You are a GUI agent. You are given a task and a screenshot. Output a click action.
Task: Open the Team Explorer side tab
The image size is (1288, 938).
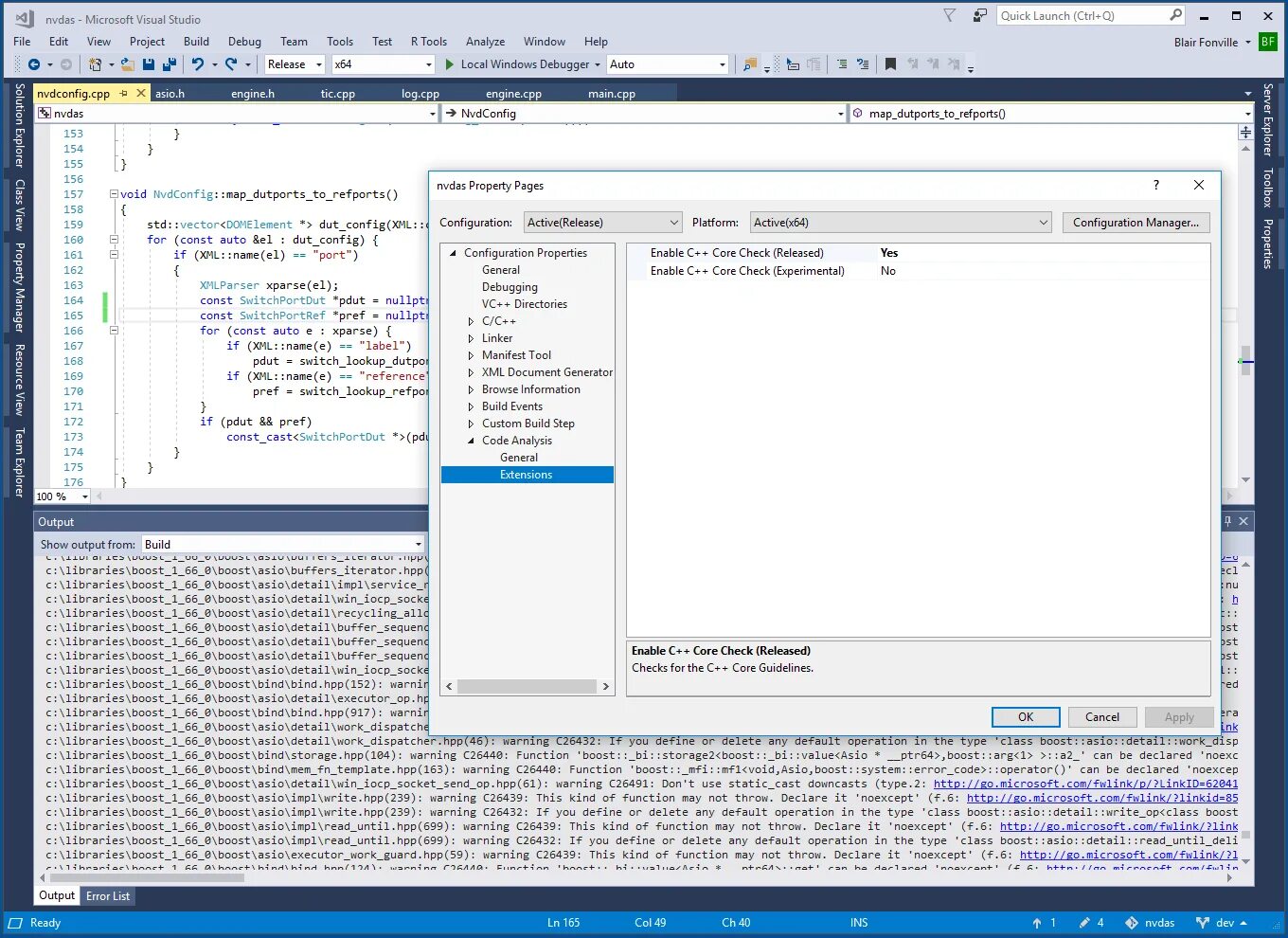19,462
